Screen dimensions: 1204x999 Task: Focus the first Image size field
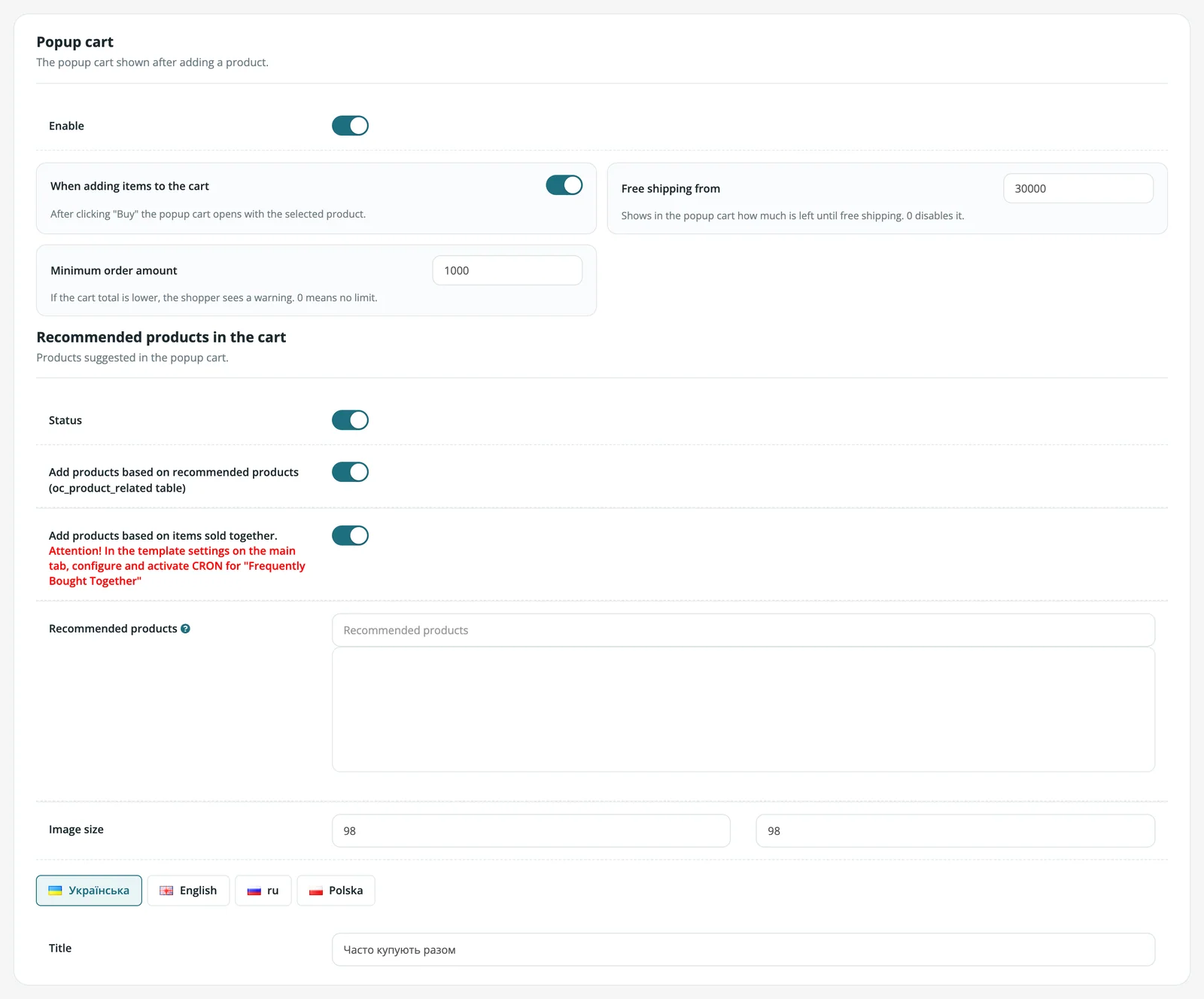[531, 831]
